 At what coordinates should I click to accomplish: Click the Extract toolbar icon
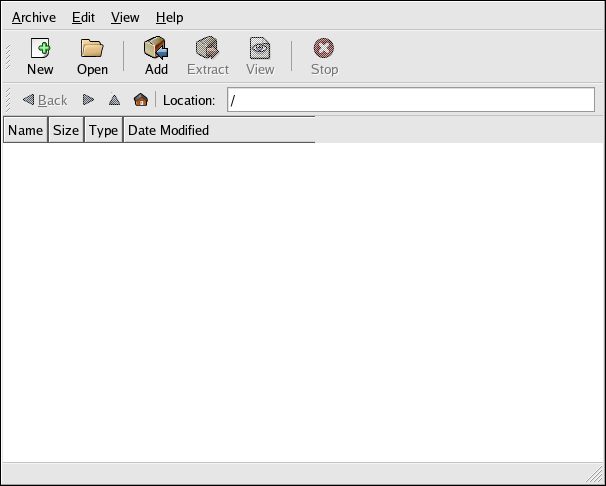coord(208,56)
